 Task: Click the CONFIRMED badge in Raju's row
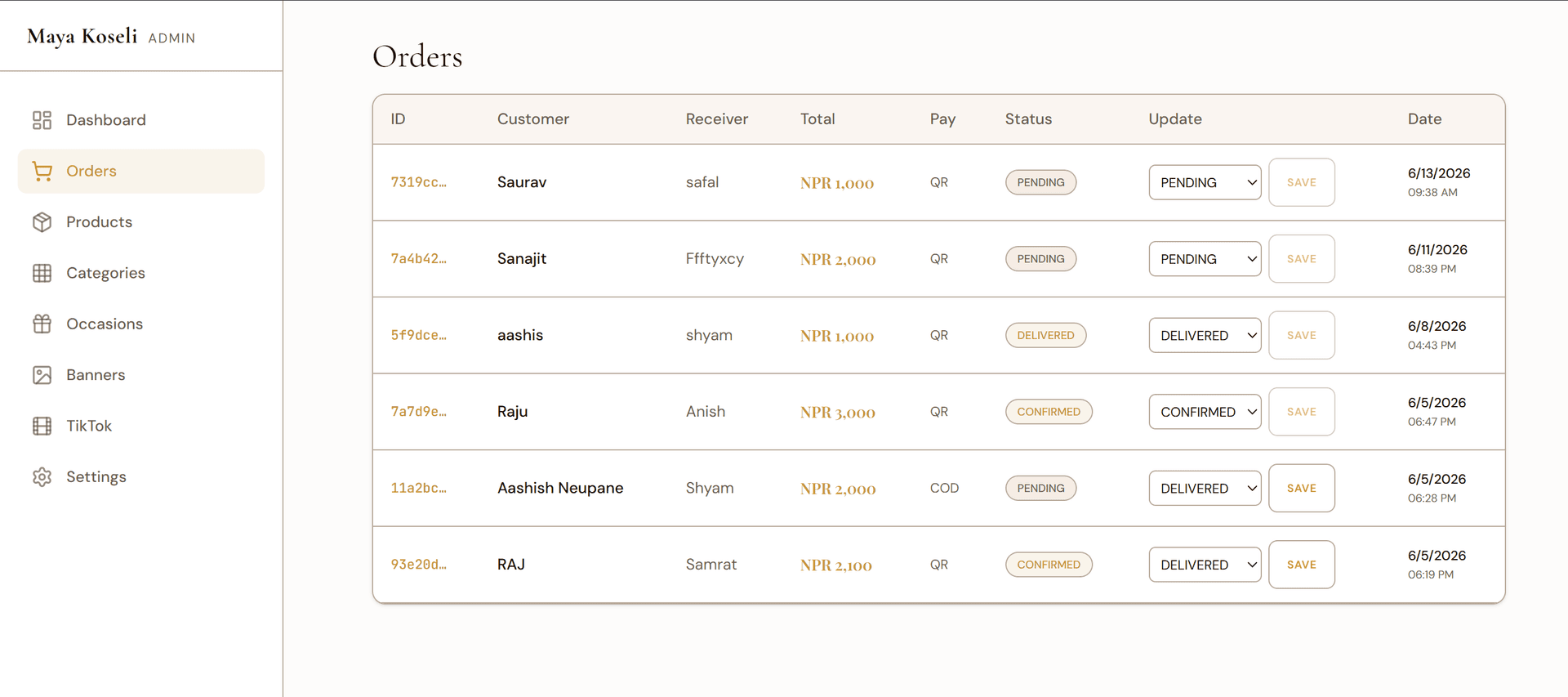click(x=1049, y=412)
